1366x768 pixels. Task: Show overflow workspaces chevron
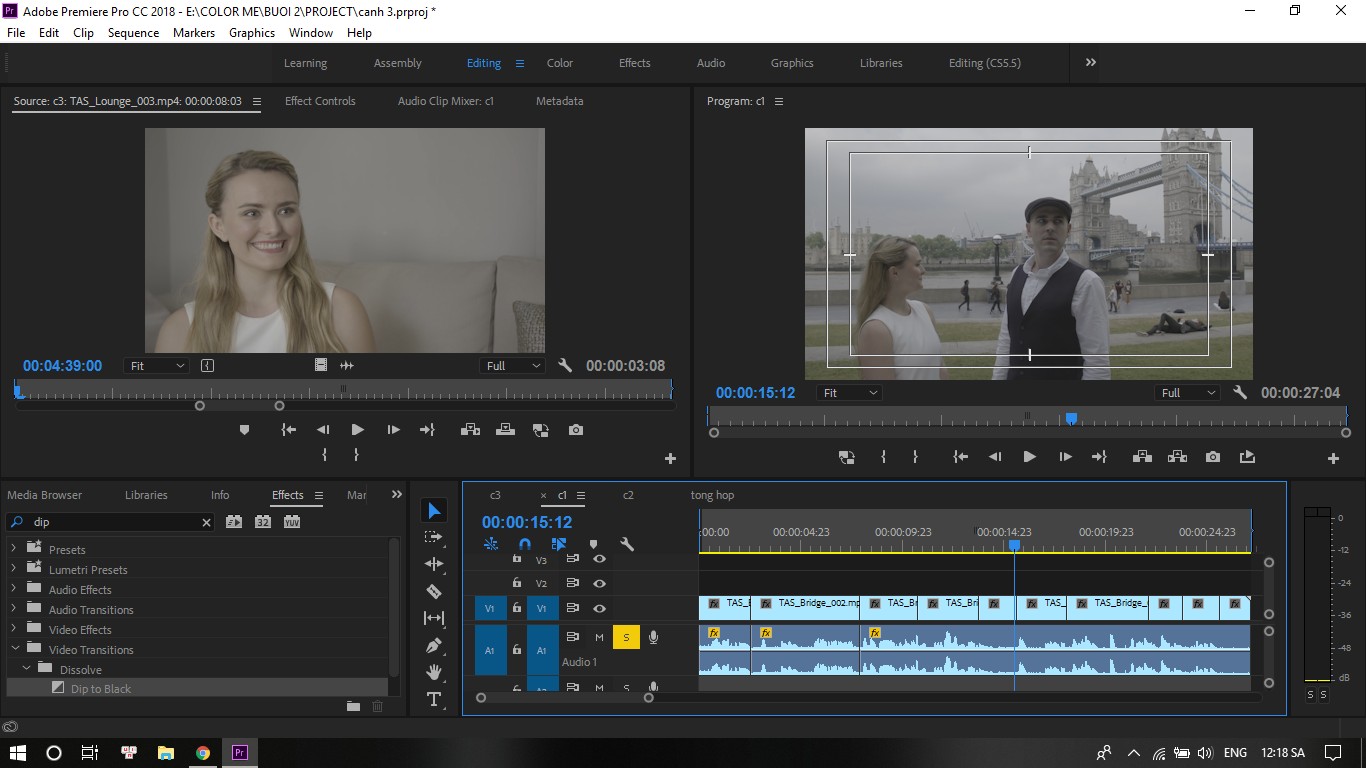[1091, 62]
